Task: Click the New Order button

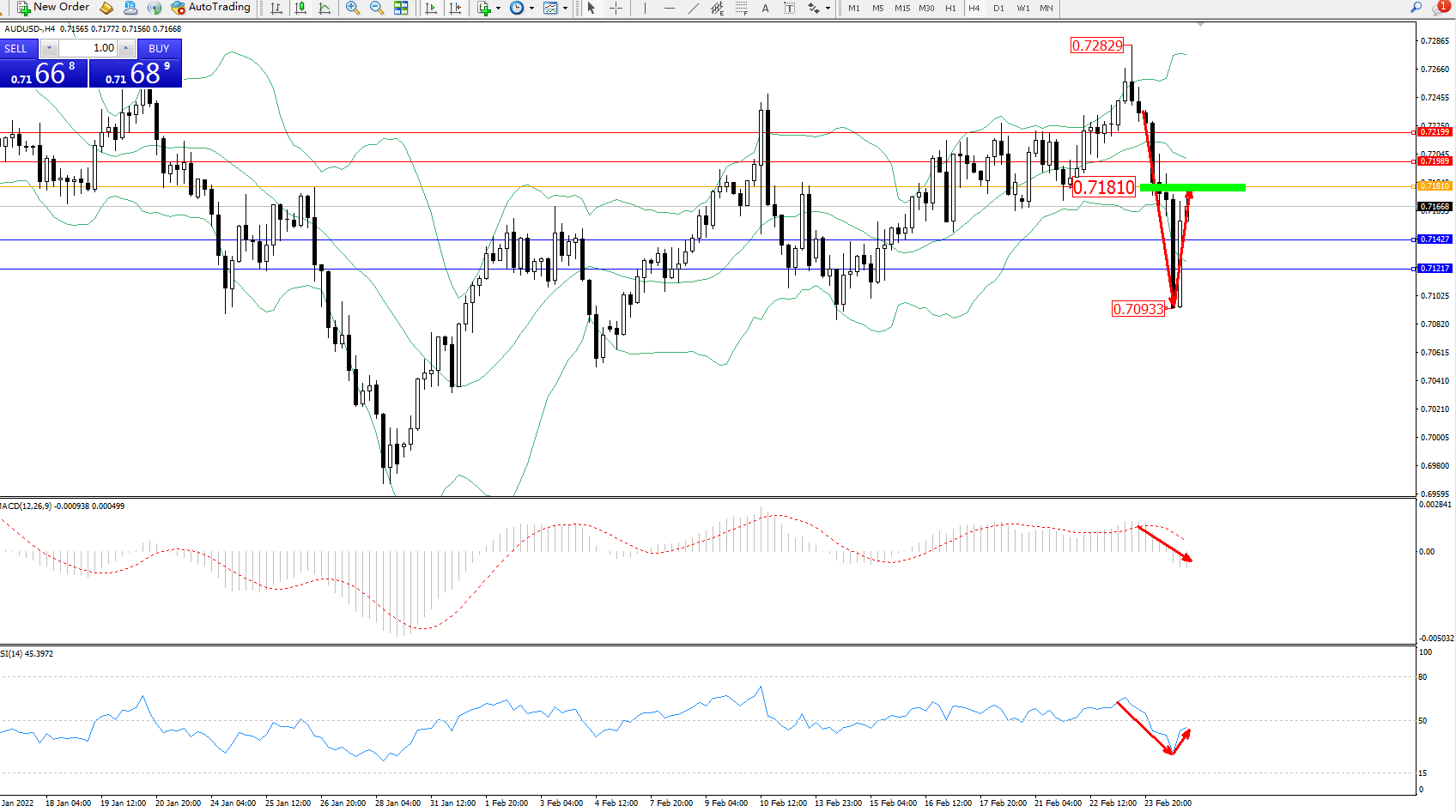Action: pos(53,8)
